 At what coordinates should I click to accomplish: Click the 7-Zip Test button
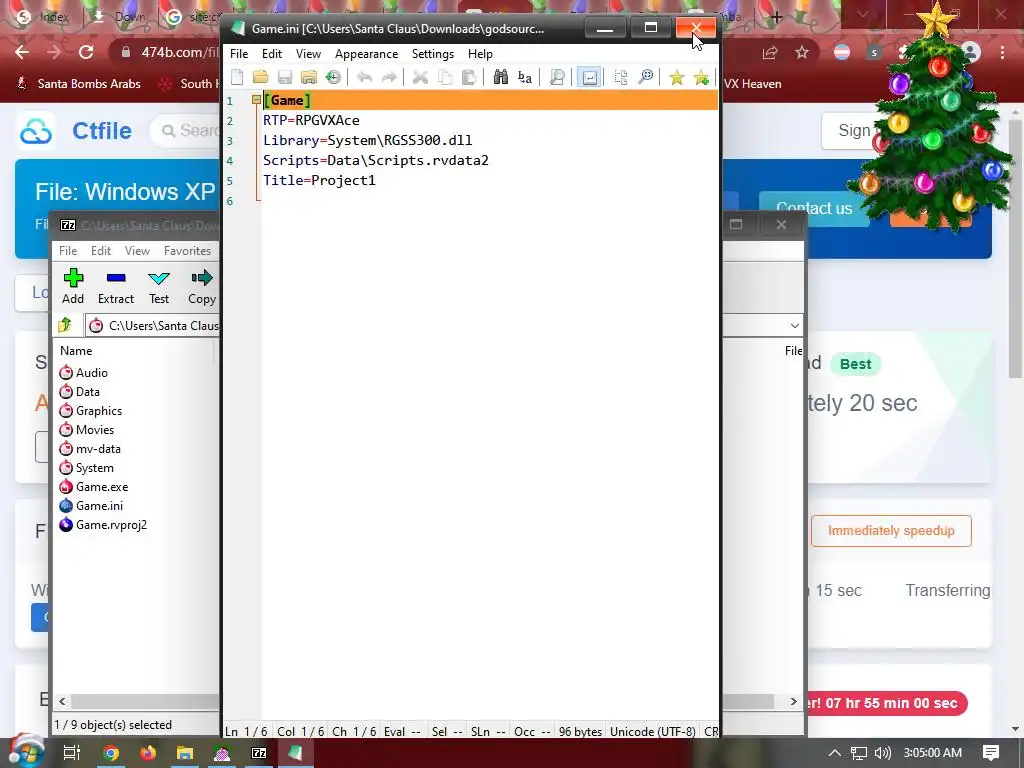click(x=159, y=286)
